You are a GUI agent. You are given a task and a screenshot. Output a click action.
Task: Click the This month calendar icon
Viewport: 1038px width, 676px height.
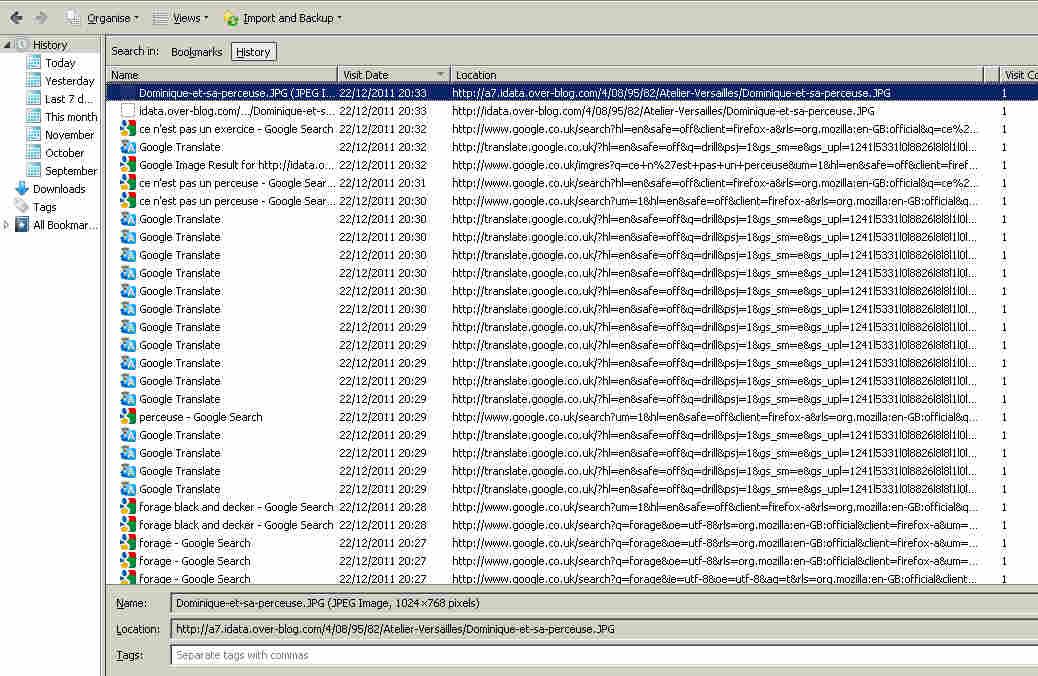pyautogui.click(x=34, y=117)
